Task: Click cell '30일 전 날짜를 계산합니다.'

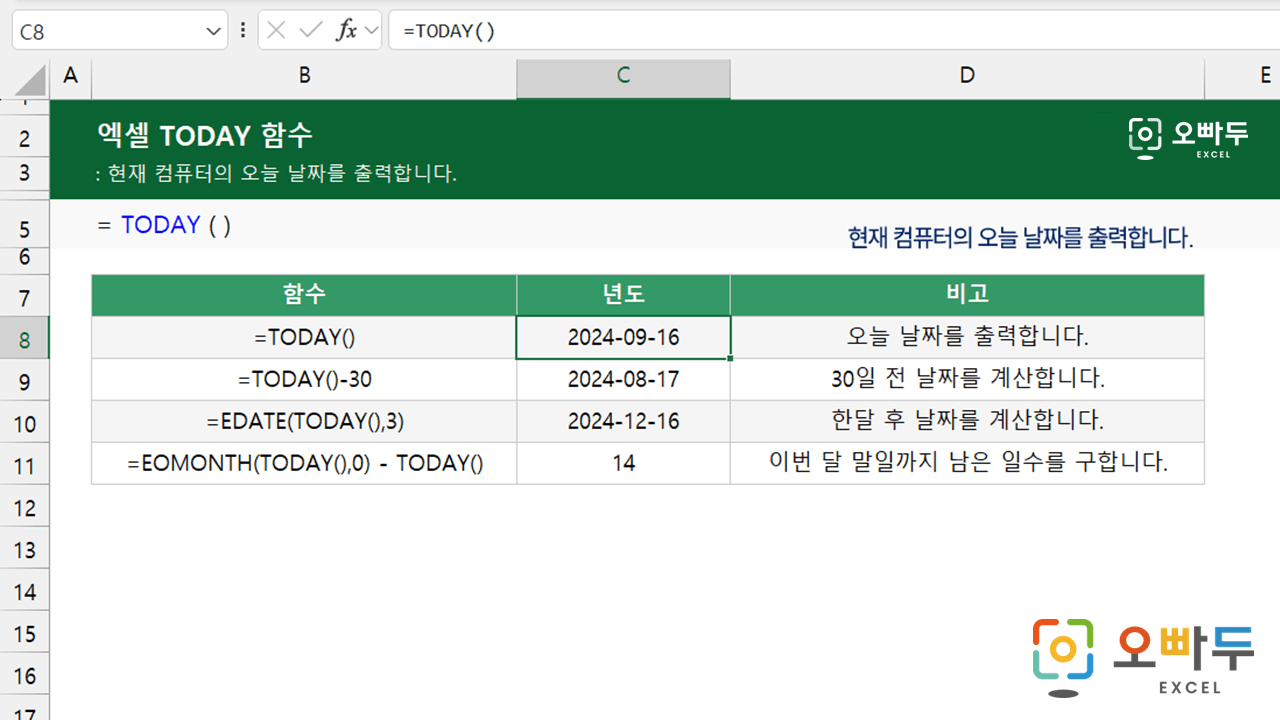Action: [967, 380]
